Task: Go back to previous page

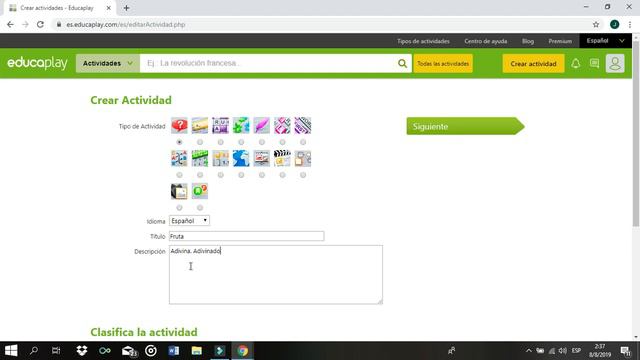Action: click(x=10, y=24)
